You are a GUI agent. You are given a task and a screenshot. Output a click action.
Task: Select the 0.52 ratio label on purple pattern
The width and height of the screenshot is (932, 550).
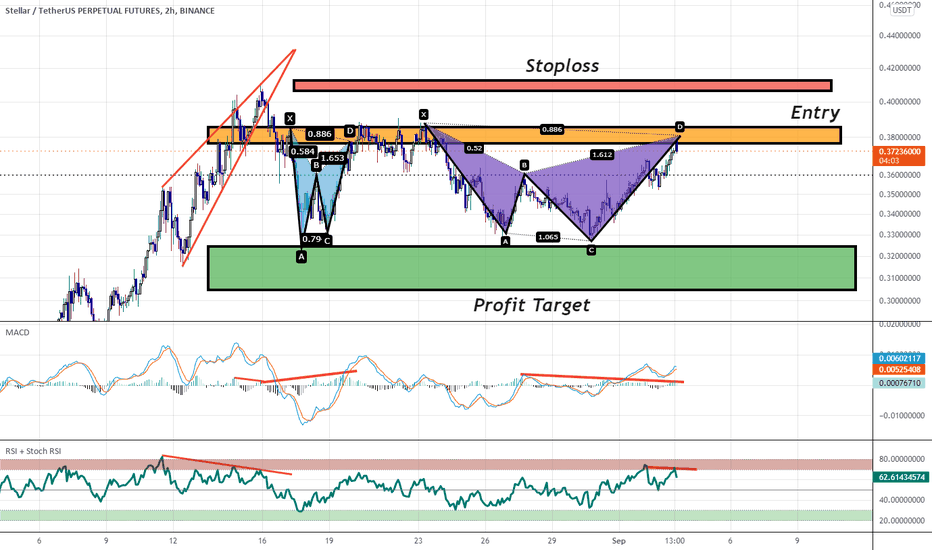click(474, 148)
